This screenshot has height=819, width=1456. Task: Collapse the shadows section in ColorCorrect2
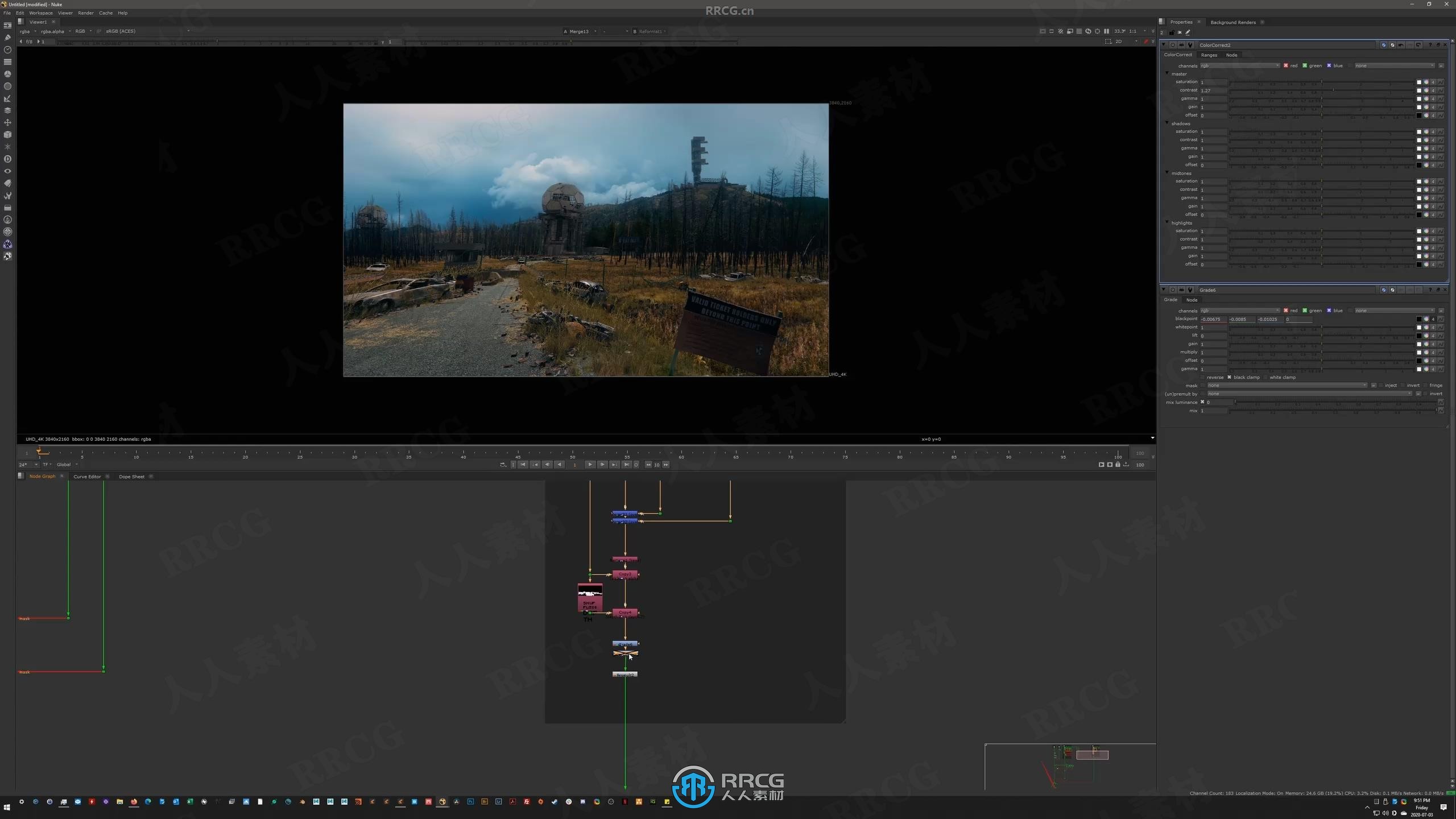[1167, 123]
